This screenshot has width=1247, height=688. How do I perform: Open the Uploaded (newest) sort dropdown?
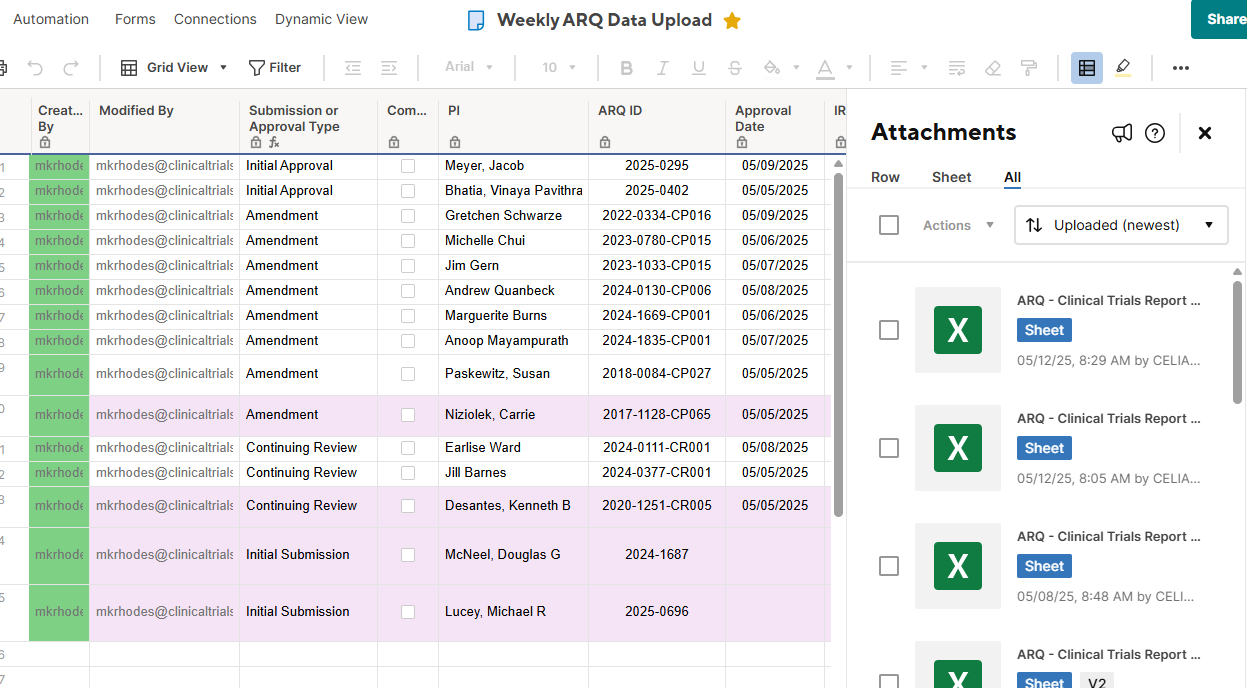click(1121, 225)
